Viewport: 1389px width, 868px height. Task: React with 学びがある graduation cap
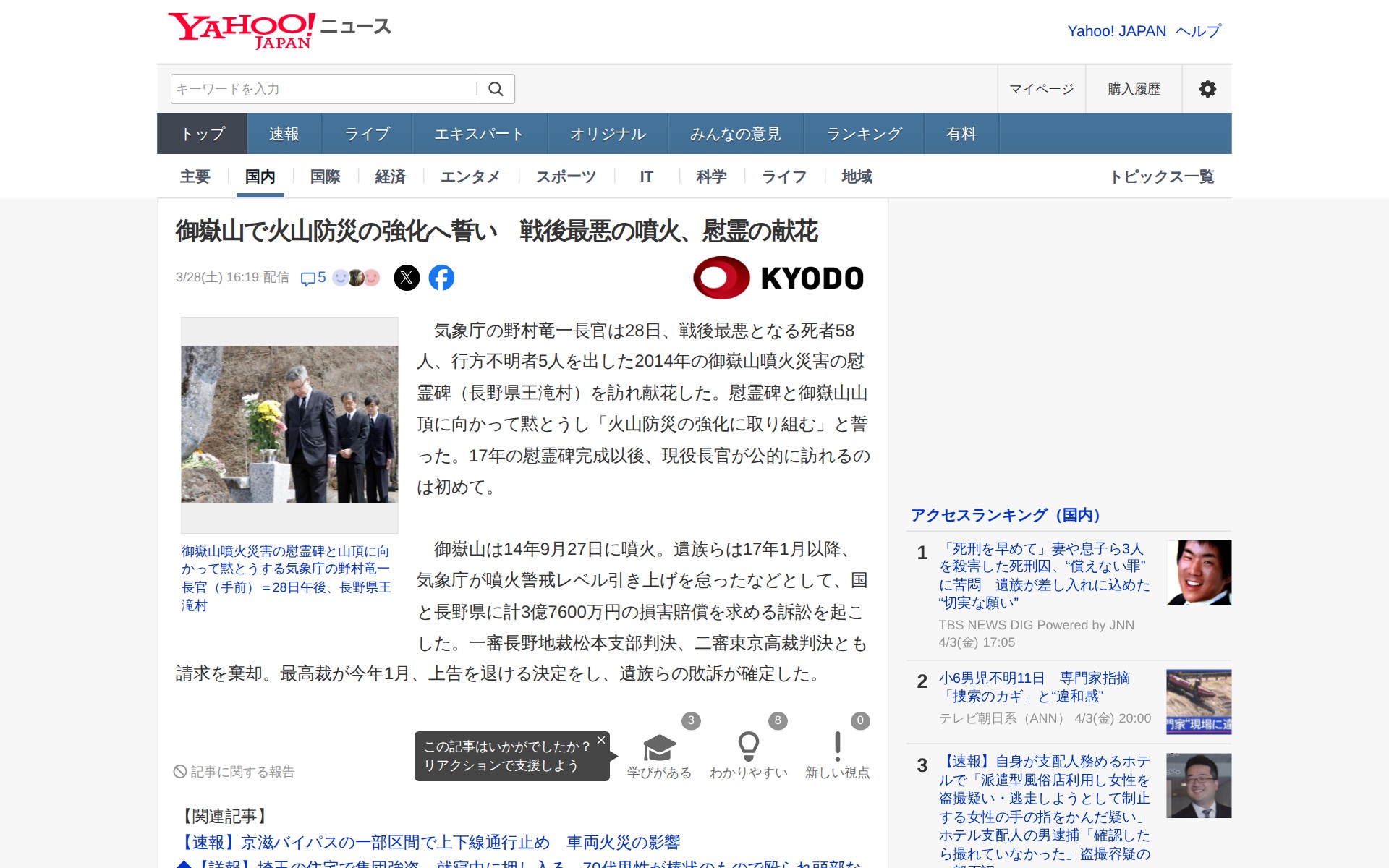pyautogui.click(x=659, y=749)
